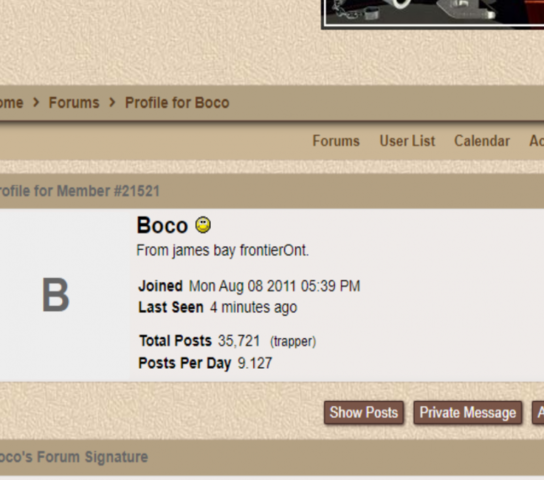Open User List in navigation menu

tap(407, 141)
